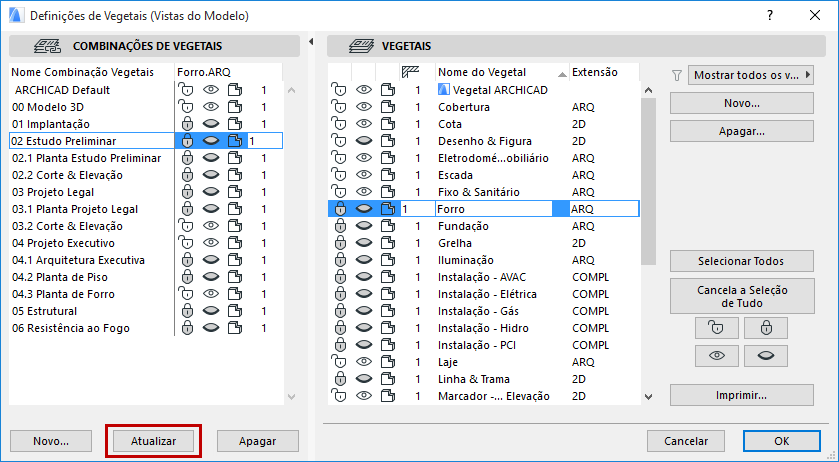This screenshot has width=839, height=462.
Task: Click lock icon of Instalação - Gás
Action: (340, 311)
